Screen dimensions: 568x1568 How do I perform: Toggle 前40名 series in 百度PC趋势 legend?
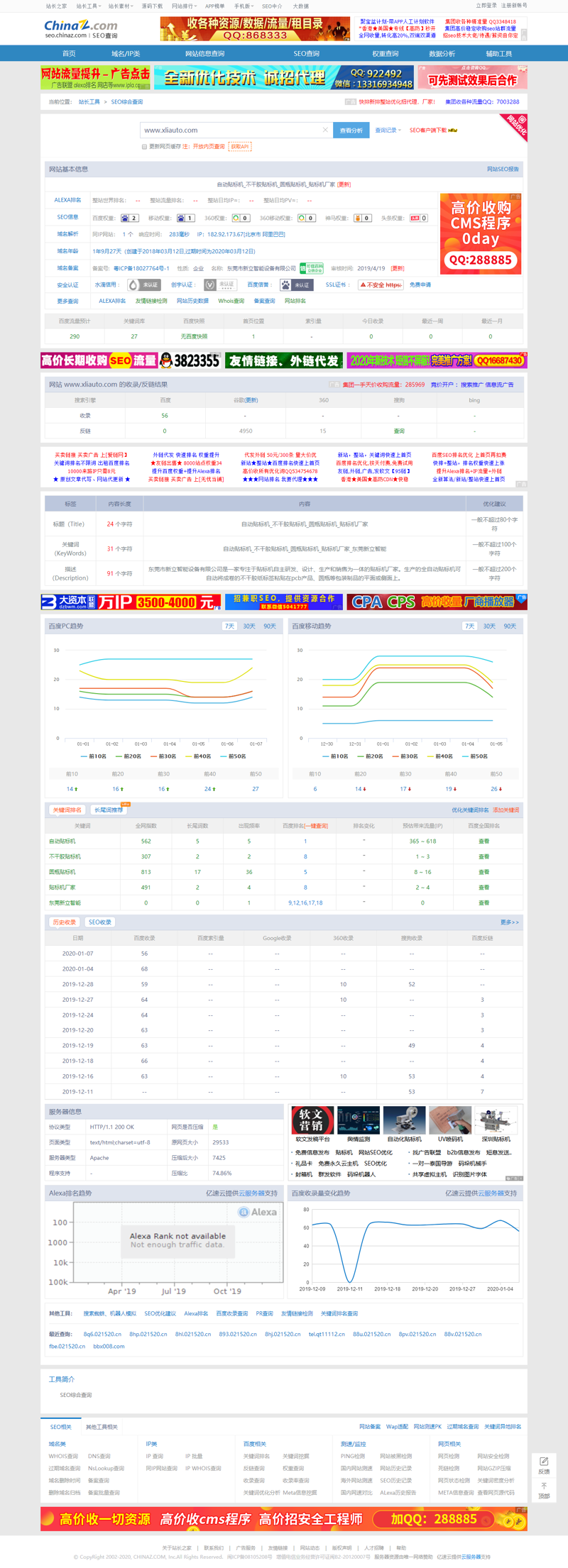click(x=197, y=756)
